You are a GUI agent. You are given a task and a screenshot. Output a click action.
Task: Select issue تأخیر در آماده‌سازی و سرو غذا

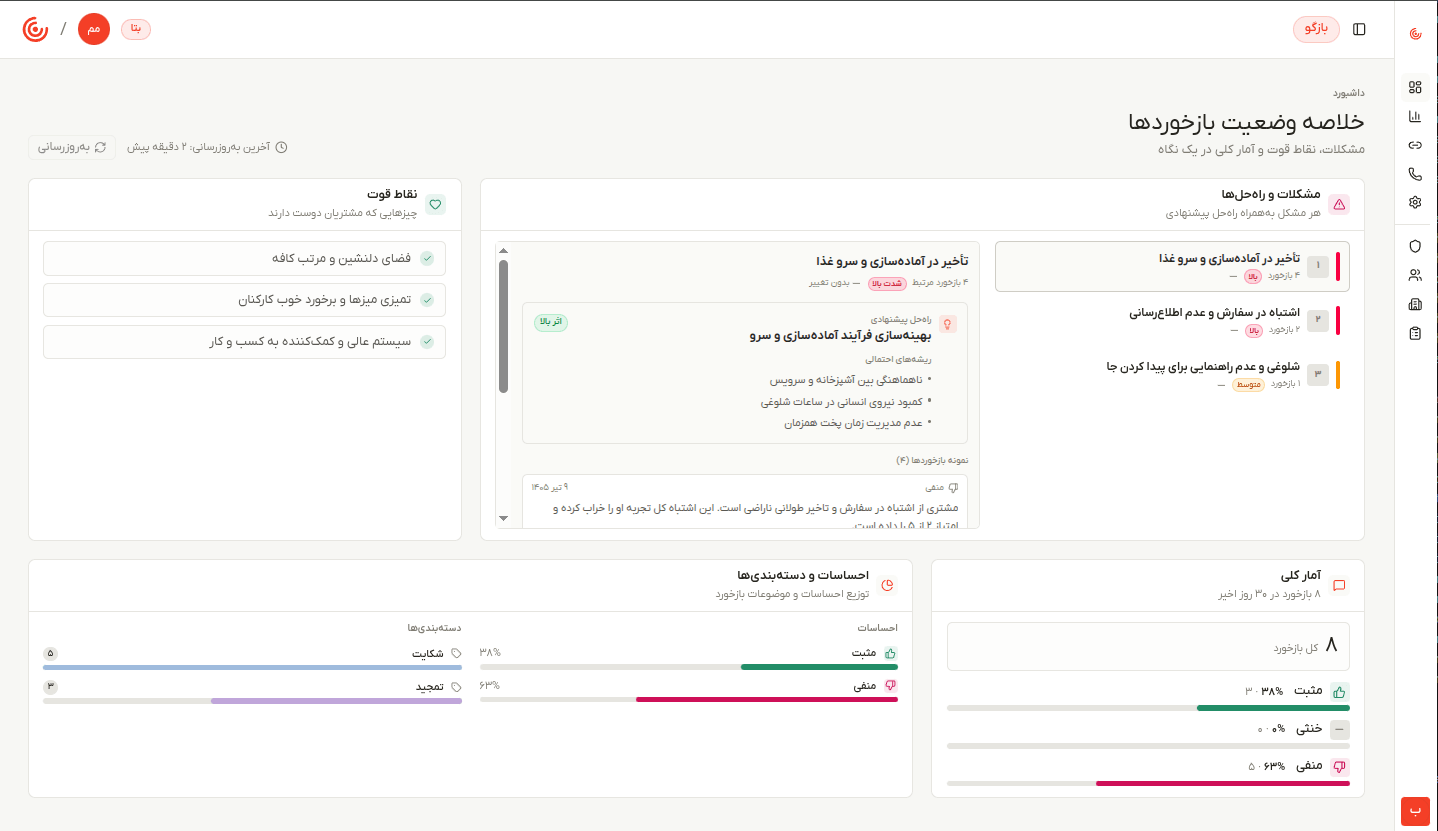[x=1172, y=266]
